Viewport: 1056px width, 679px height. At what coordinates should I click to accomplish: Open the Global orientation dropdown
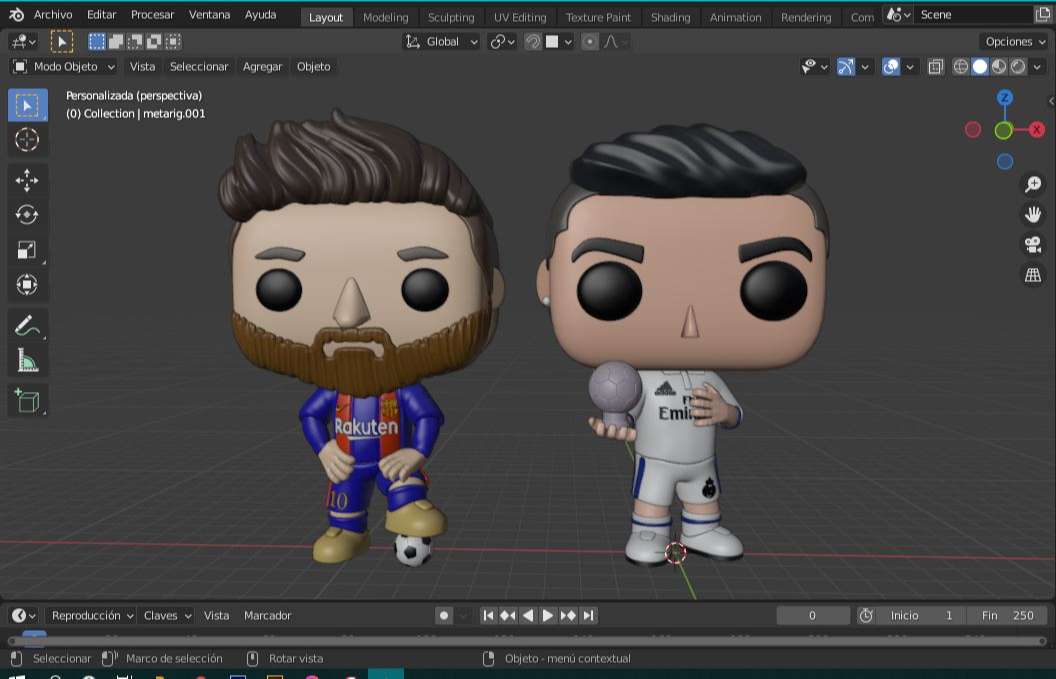[x=441, y=42]
